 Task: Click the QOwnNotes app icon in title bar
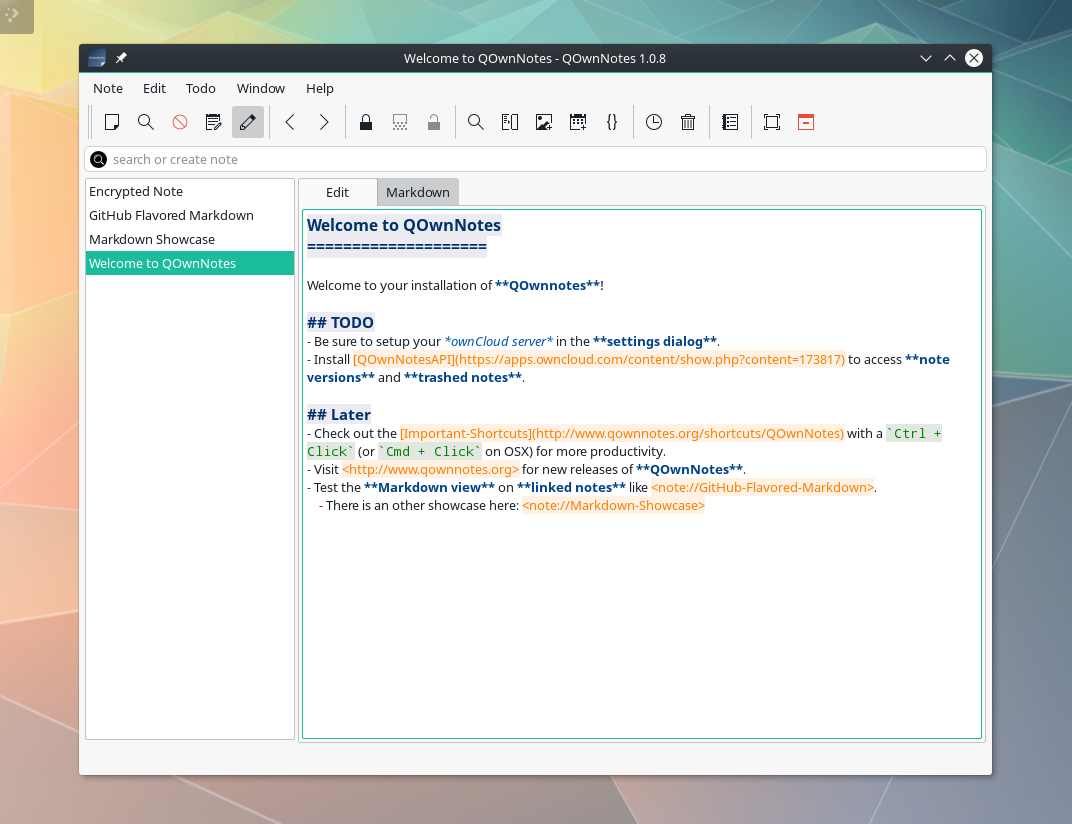[97, 58]
